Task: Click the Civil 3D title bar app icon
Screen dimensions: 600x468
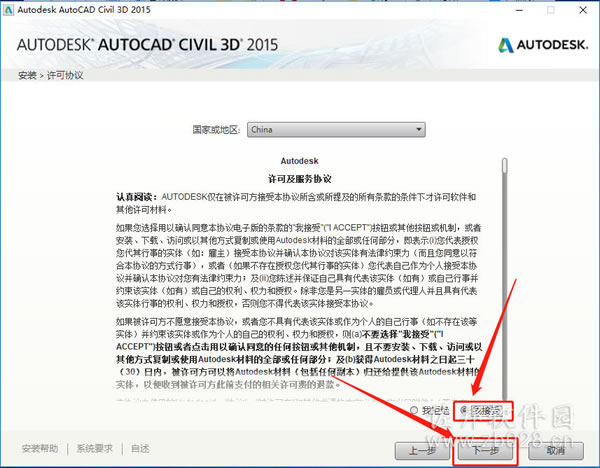Action: click(x=8, y=10)
